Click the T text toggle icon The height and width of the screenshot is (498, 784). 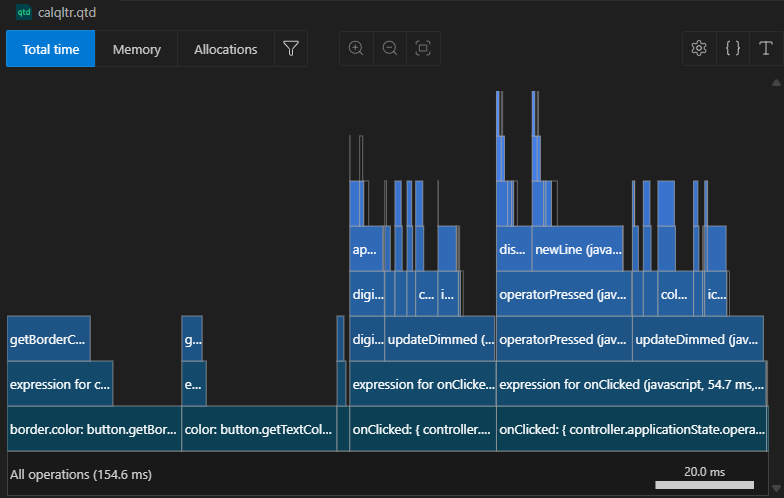click(766, 49)
